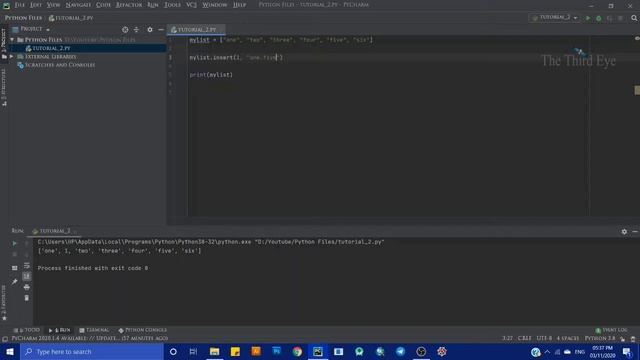Open Telegram from taskbar
Image resolution: width=640 pixels, height=360 pixels.
pyautogui.click(x=400, y=351)
